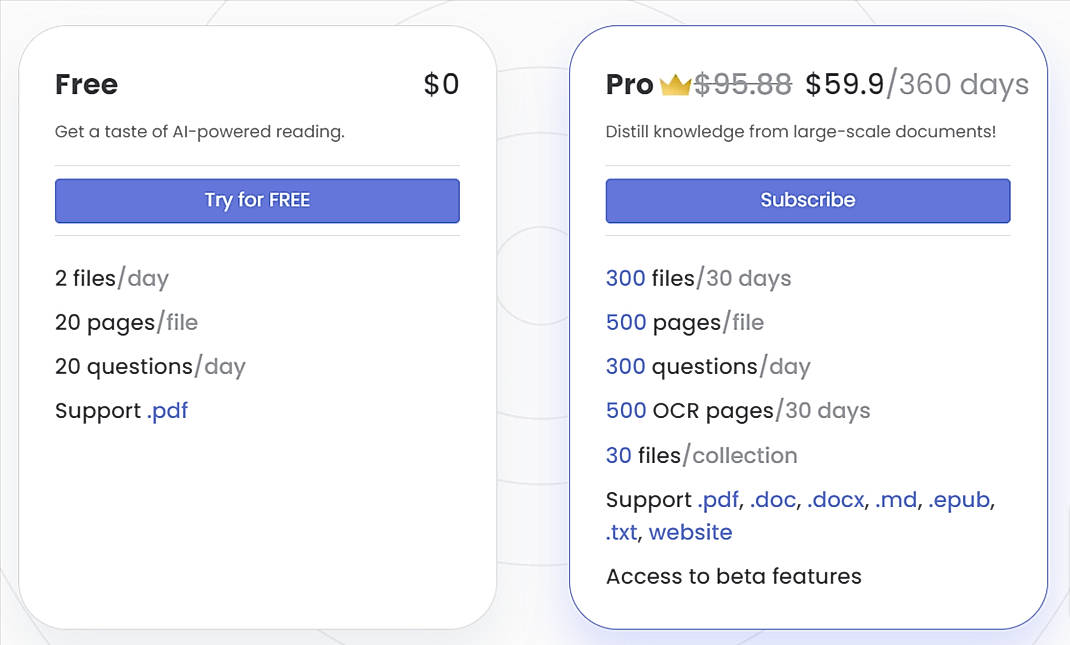Click the '500 OCR pages/30 days' line
The image size is (1070, 645).
[x=738, y=411]
